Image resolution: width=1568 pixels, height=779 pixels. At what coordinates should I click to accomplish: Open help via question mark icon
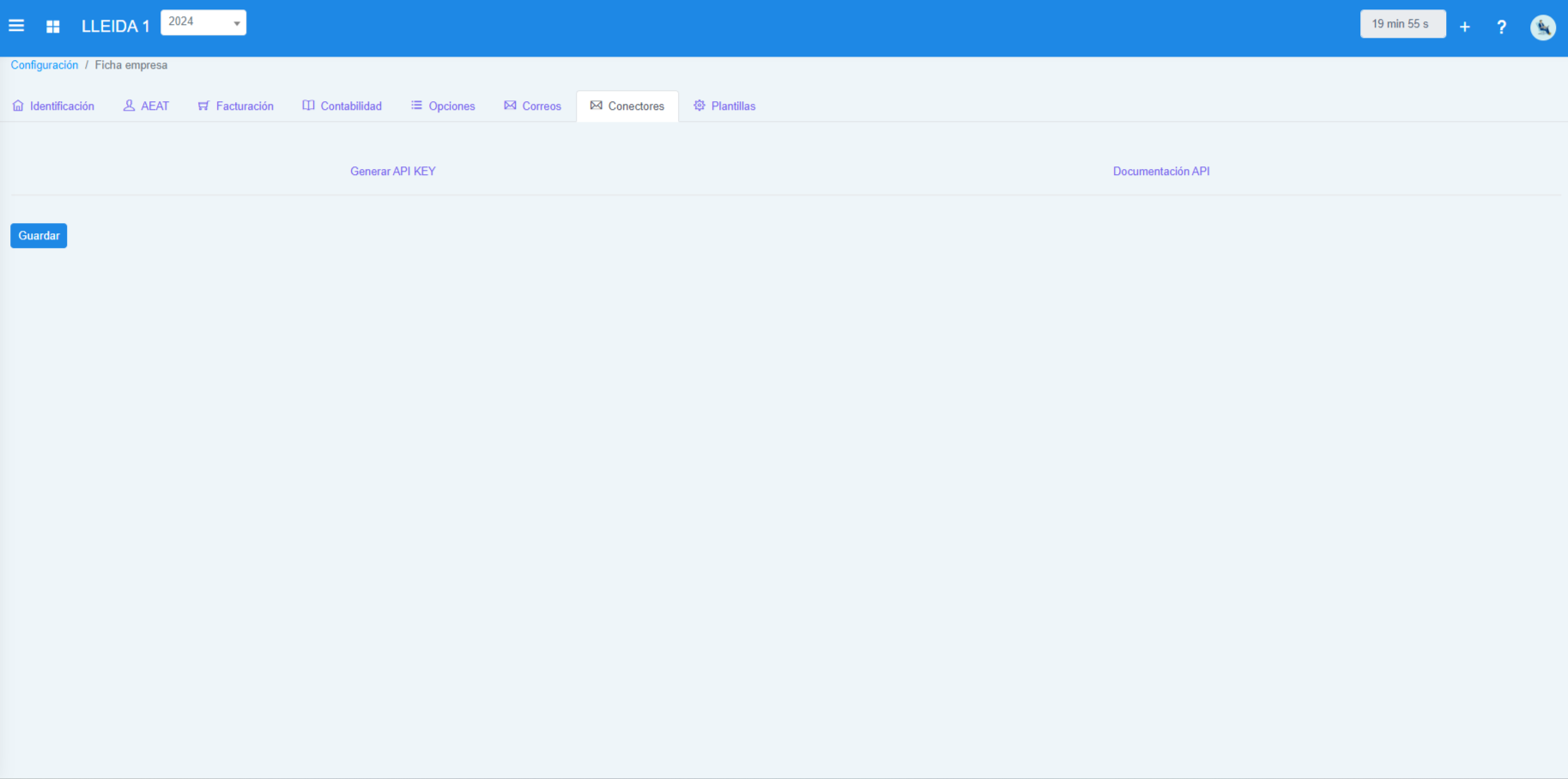click(1501, 27)
